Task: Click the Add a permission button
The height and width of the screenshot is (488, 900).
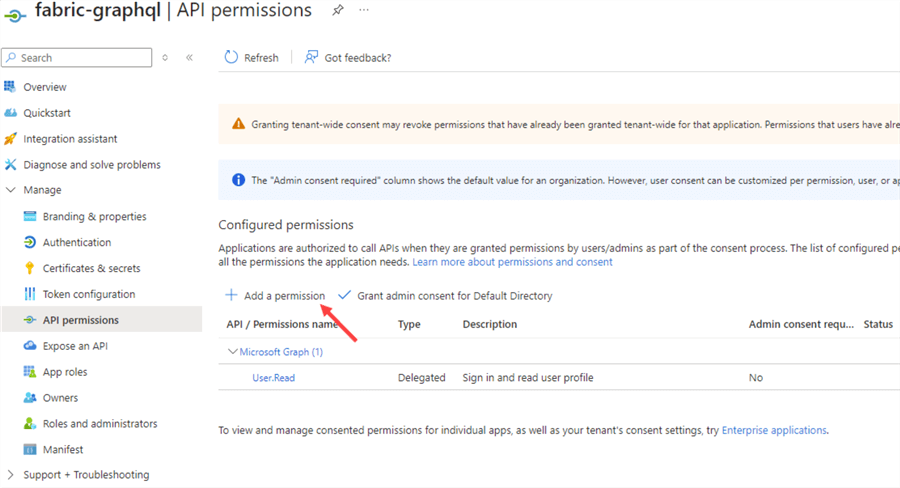Action: click(275, 296)
